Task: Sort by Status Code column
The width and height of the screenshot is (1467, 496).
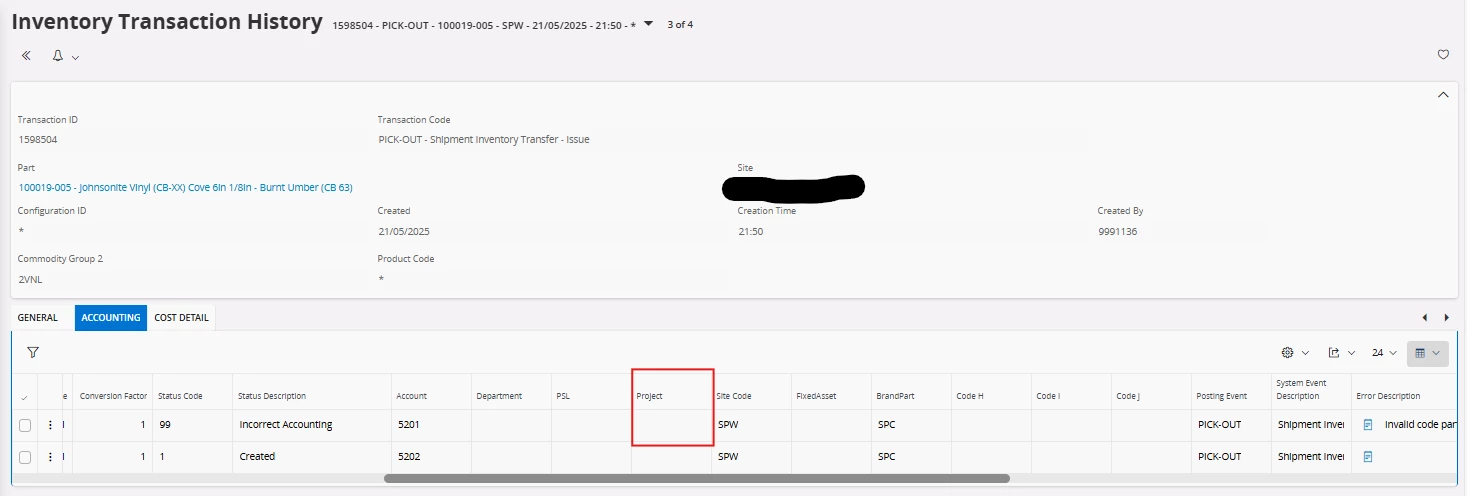Action: 180,396
